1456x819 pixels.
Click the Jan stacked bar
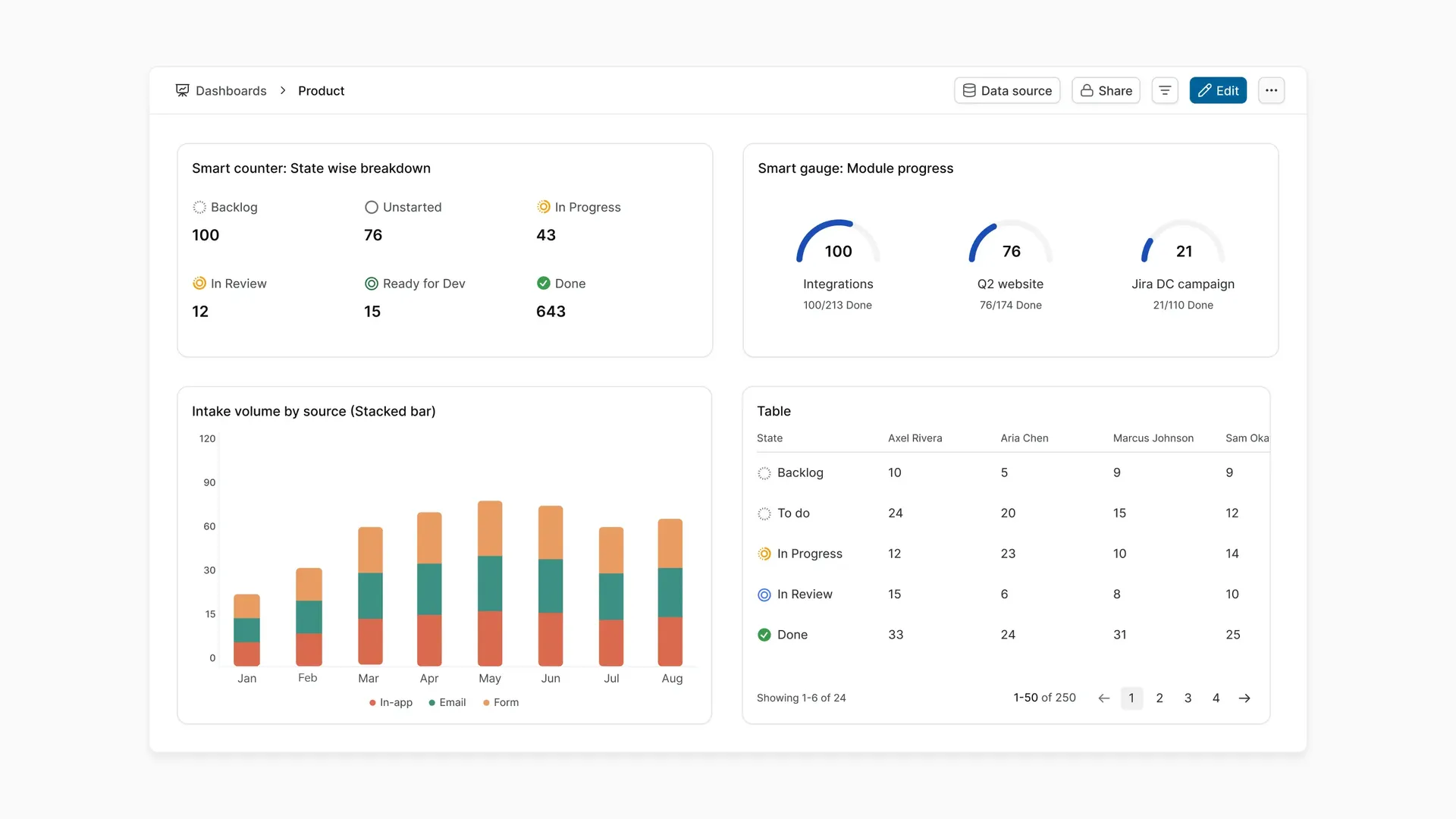point(246,630)
